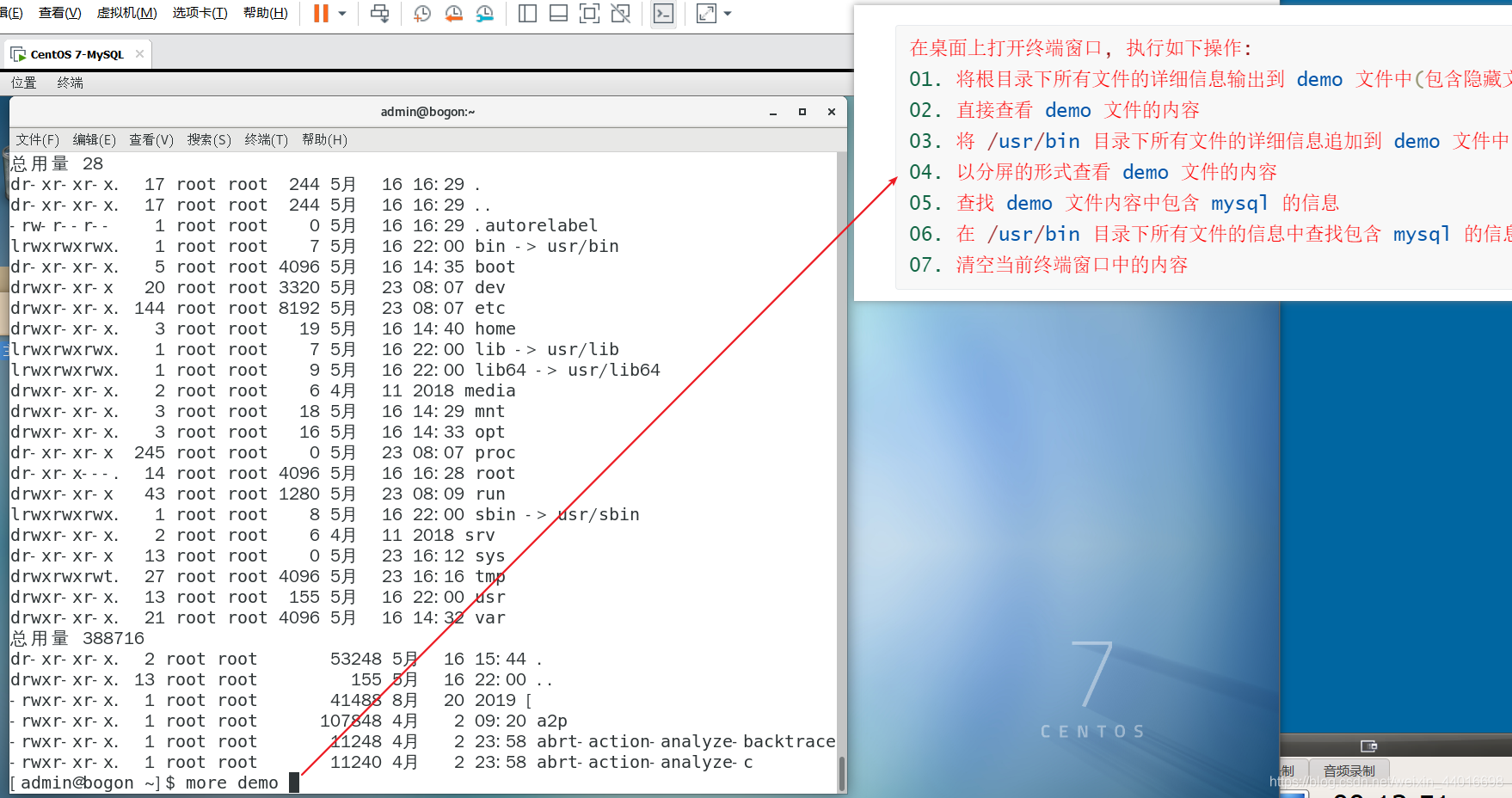Open the terminal 帮助(H) menu
This screenshot has width=1512, height=798.
point(324,139)
